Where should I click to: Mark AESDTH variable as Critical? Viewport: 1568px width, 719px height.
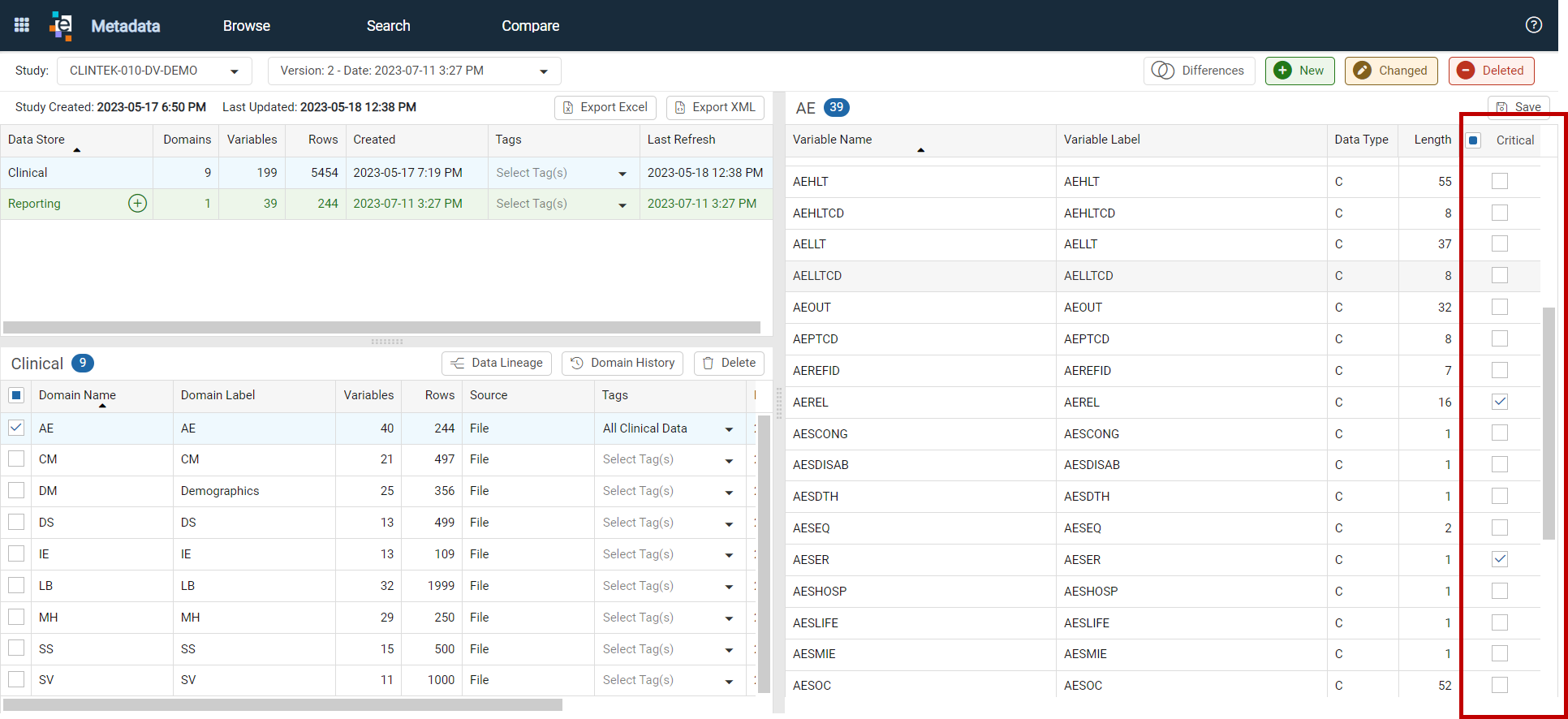coord(1500,496)
